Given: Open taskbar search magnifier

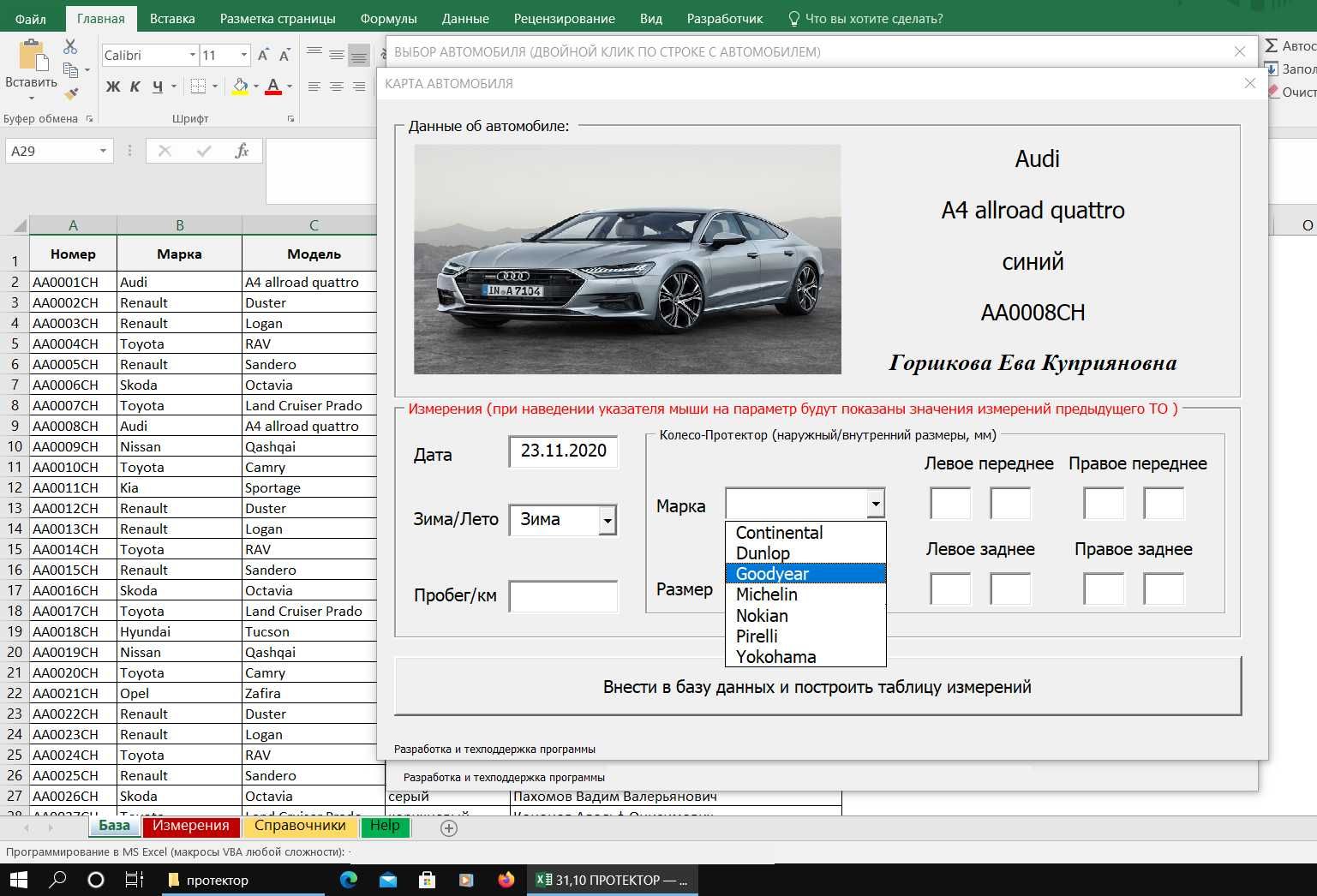Looking at the screenshot, I should tap(57, 880).
